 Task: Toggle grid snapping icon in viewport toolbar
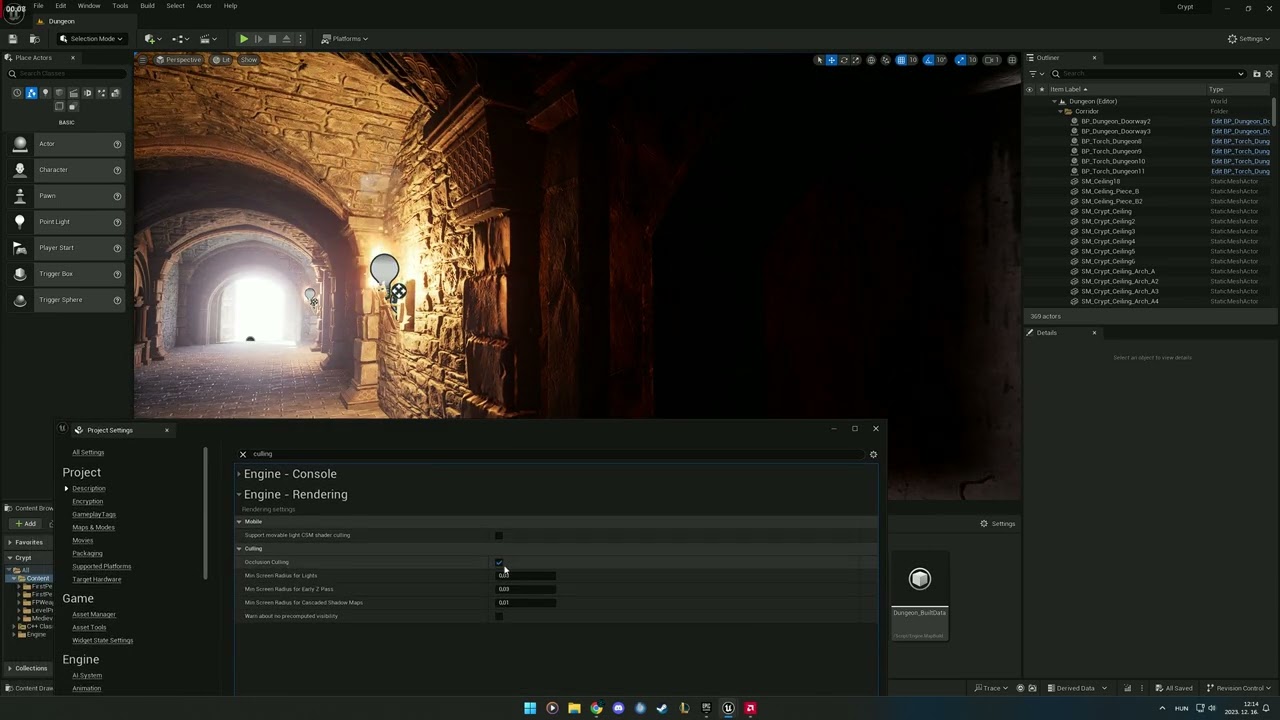point(901,60)
